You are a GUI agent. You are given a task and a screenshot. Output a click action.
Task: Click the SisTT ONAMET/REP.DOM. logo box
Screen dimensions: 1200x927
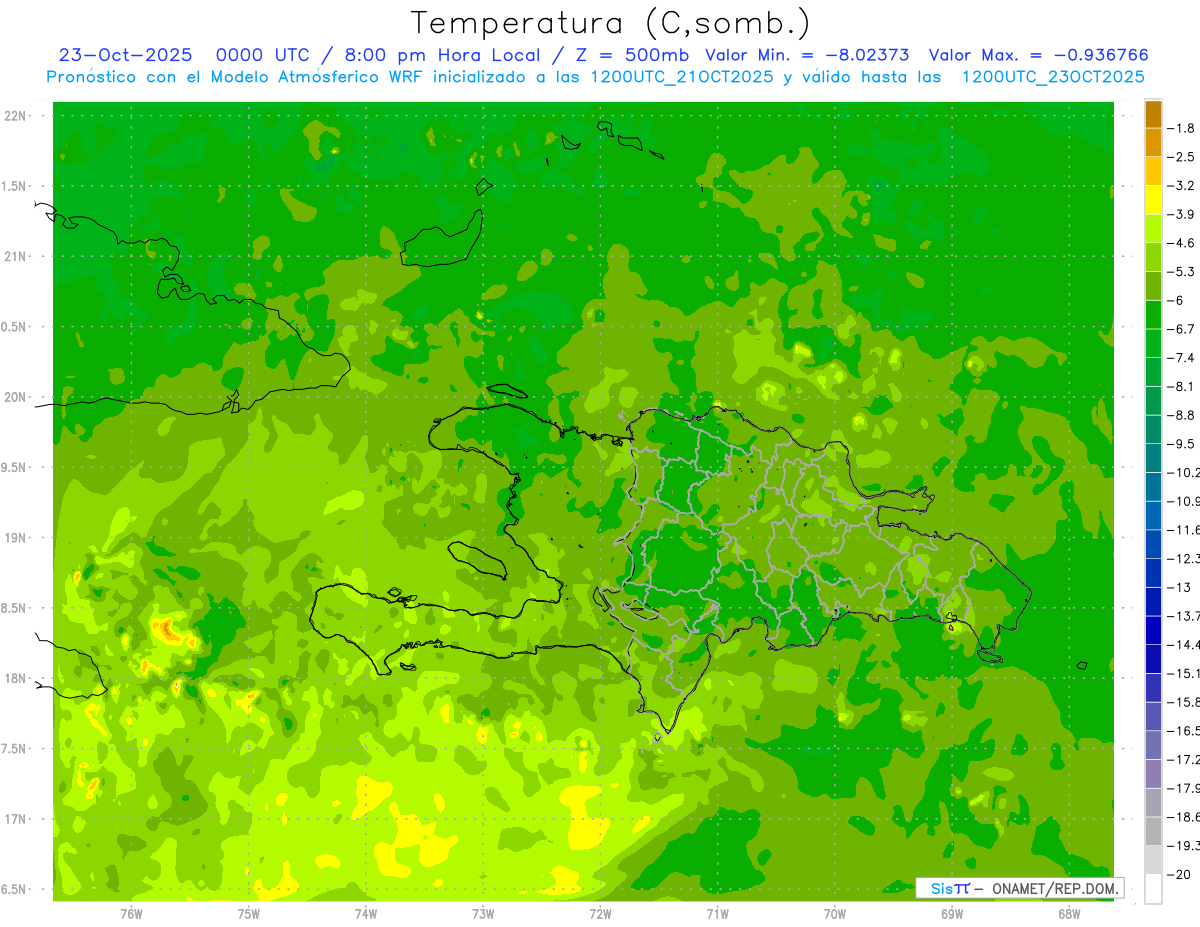point(1019,888)
